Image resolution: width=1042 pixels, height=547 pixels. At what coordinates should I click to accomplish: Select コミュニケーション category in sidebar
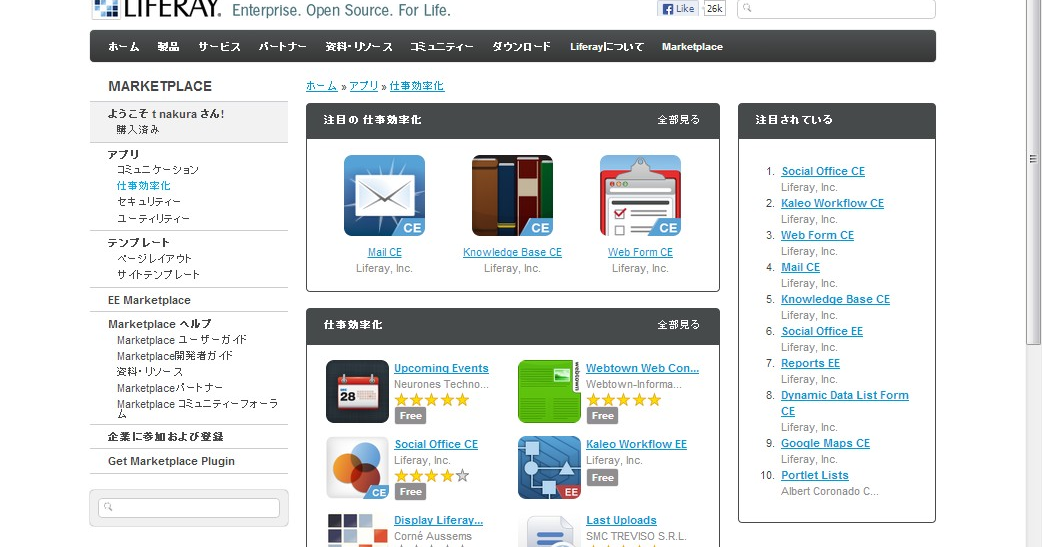(x=157, y=169)
